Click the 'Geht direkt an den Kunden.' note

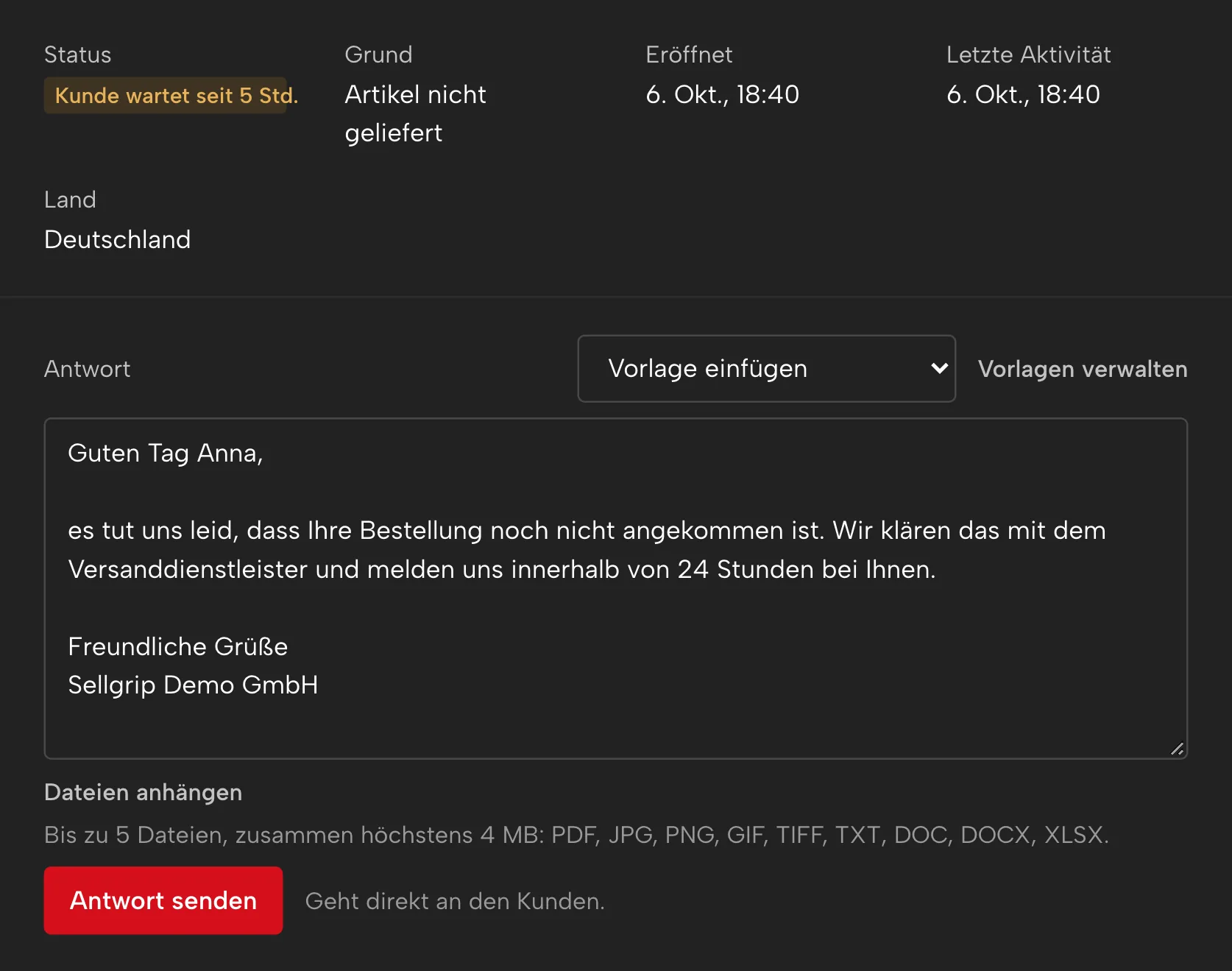coord(455,901)
